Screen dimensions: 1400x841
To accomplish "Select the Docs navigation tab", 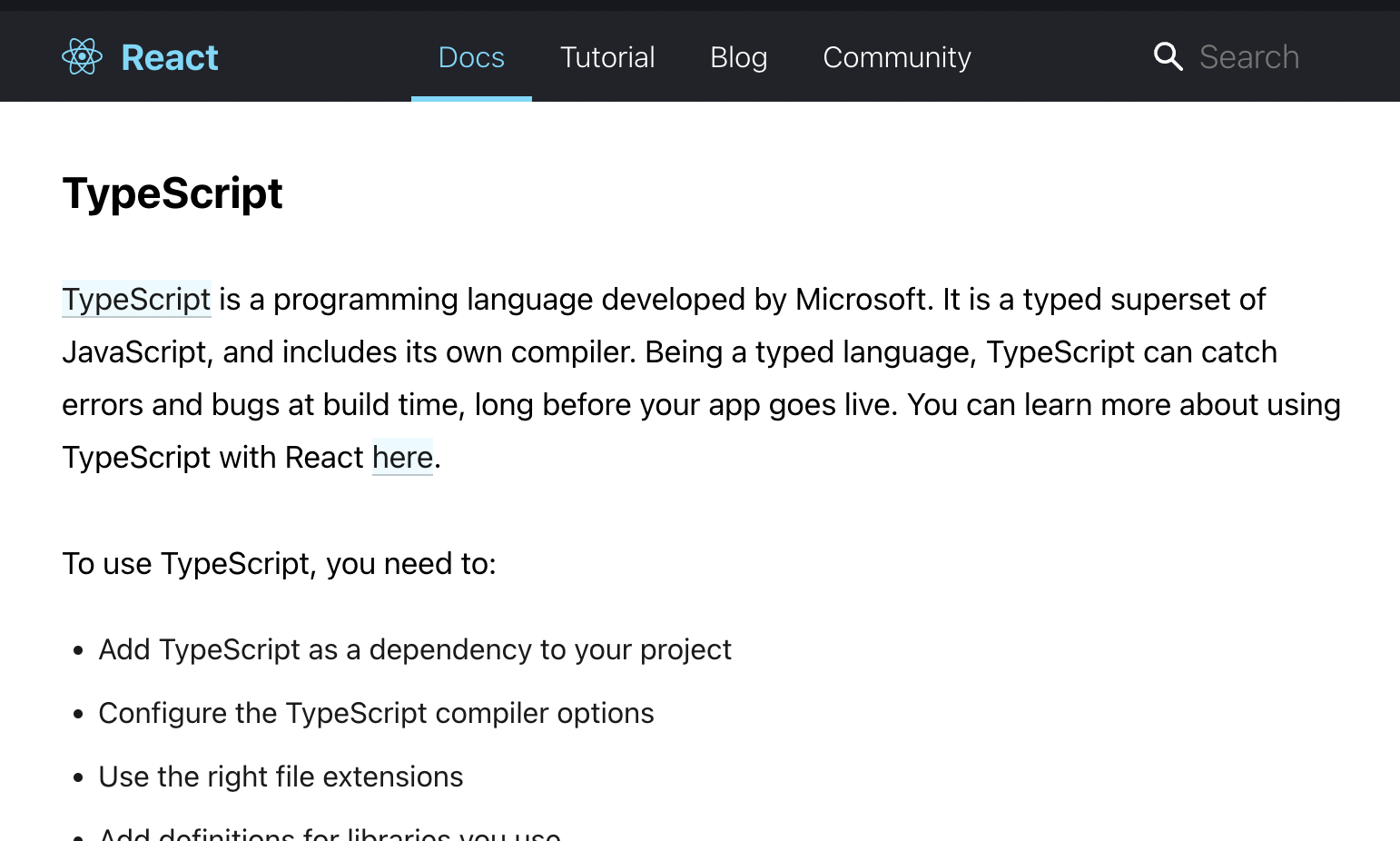I will click(471, 57).
